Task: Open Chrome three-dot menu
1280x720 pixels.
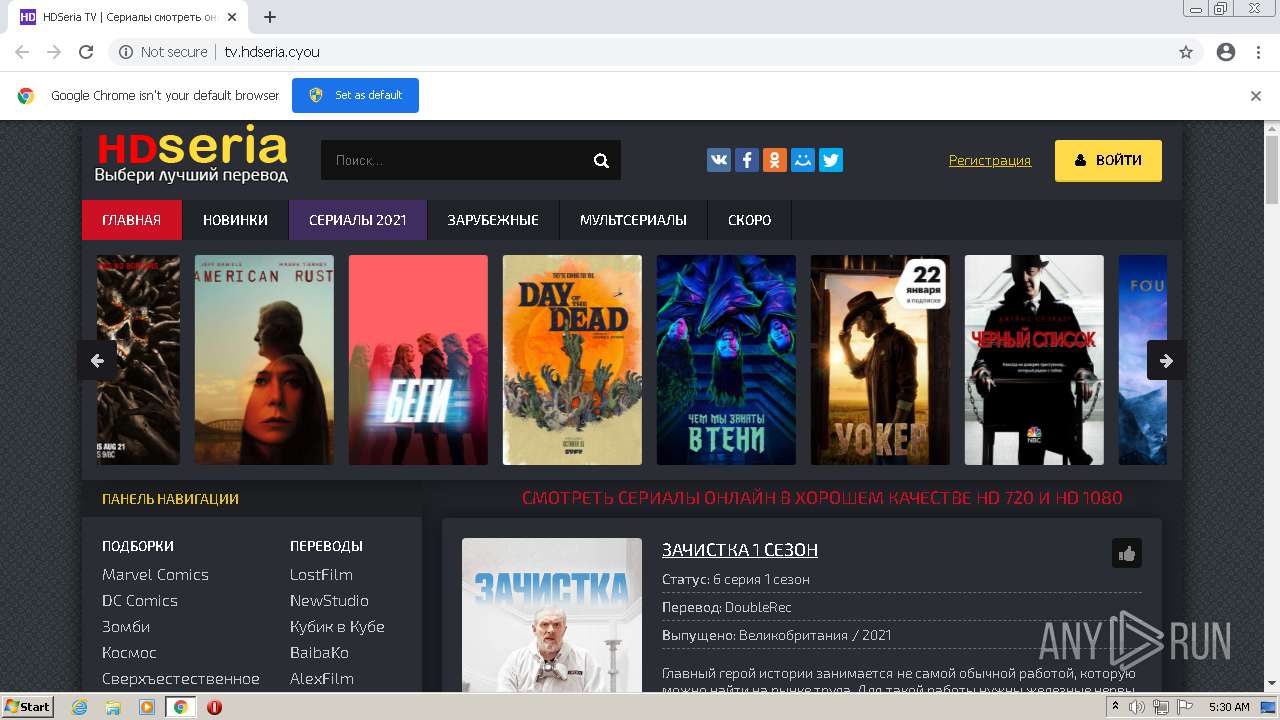Action: click(x=1258, y=52)
